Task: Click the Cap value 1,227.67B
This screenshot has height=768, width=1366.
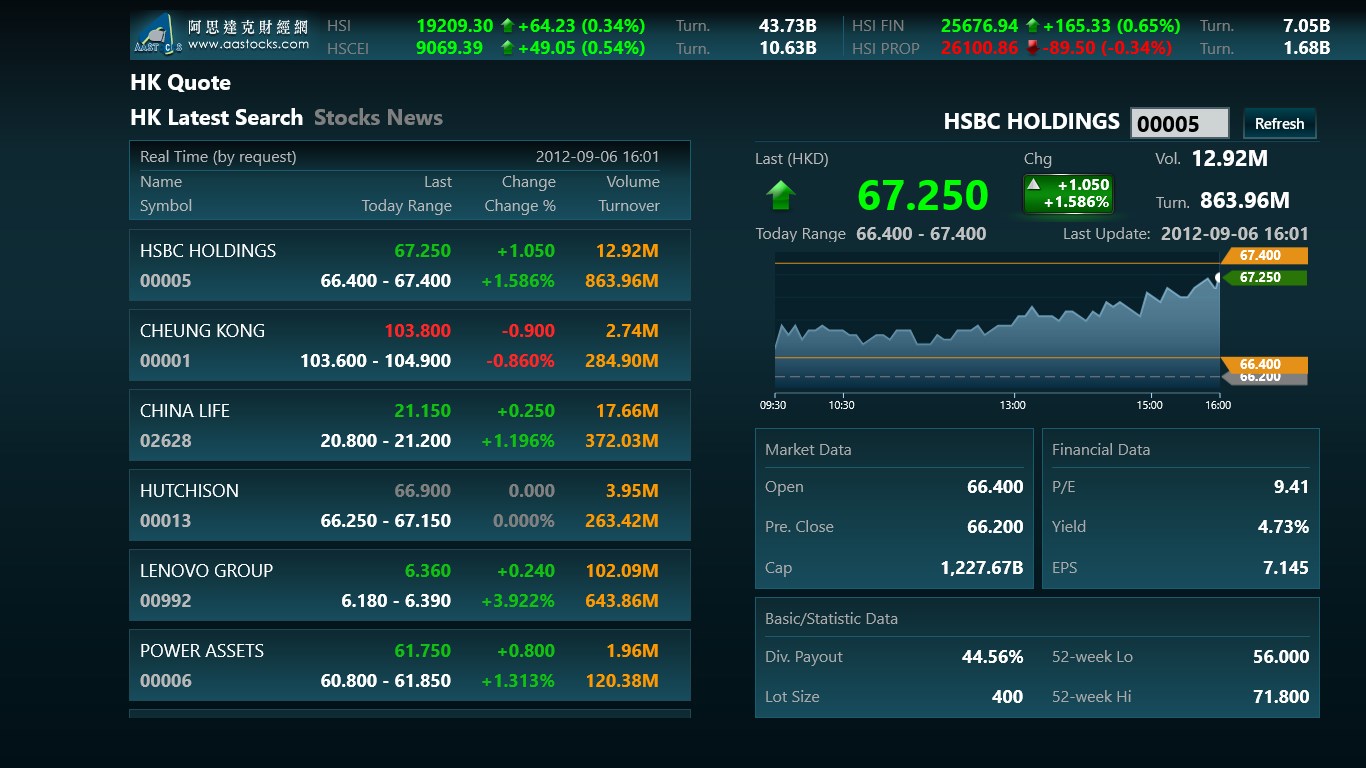Action: click(x=982, y=568)
